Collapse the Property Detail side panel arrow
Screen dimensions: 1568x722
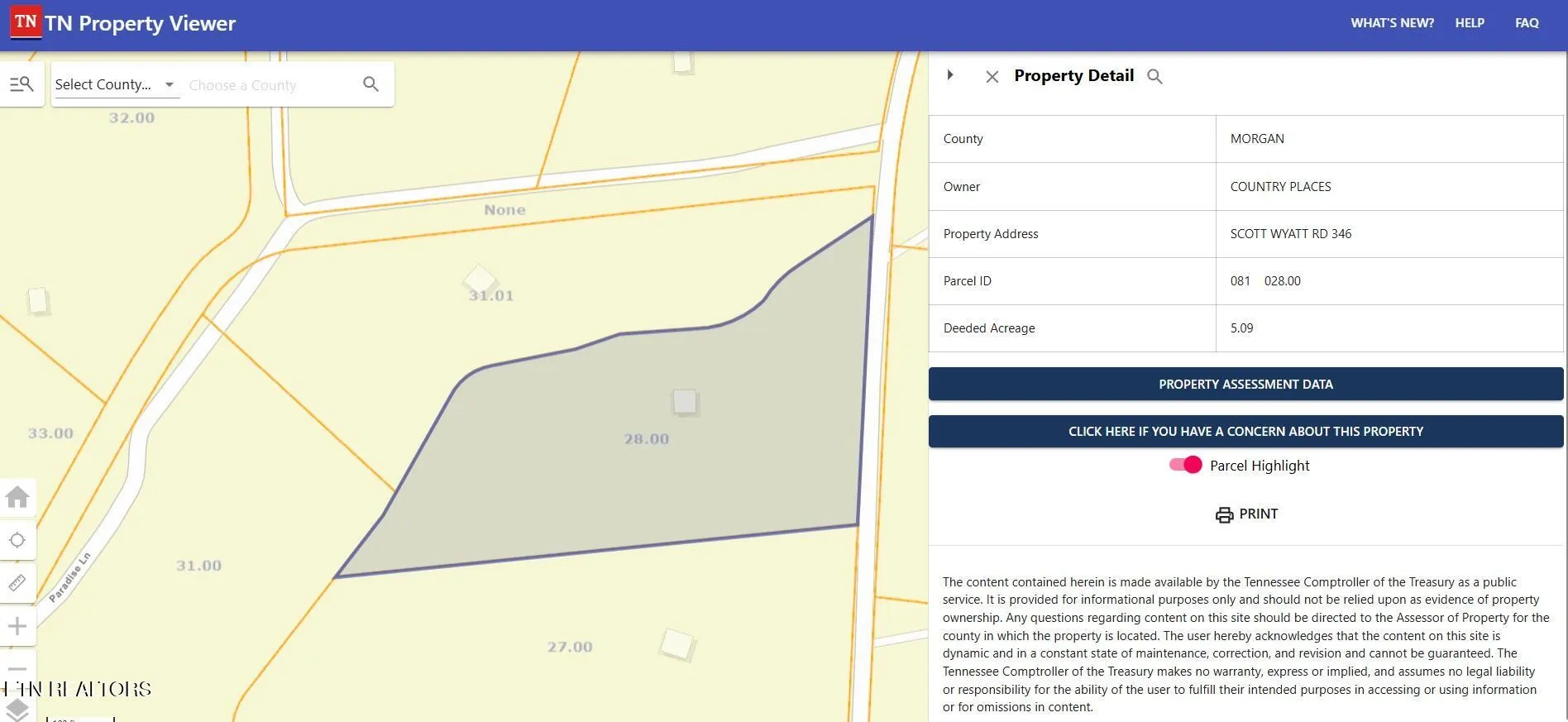coord(950,75)
